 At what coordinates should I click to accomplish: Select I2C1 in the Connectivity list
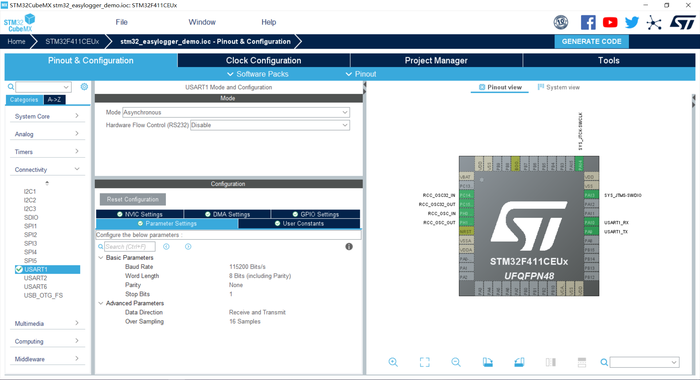[x=30, y=191]
